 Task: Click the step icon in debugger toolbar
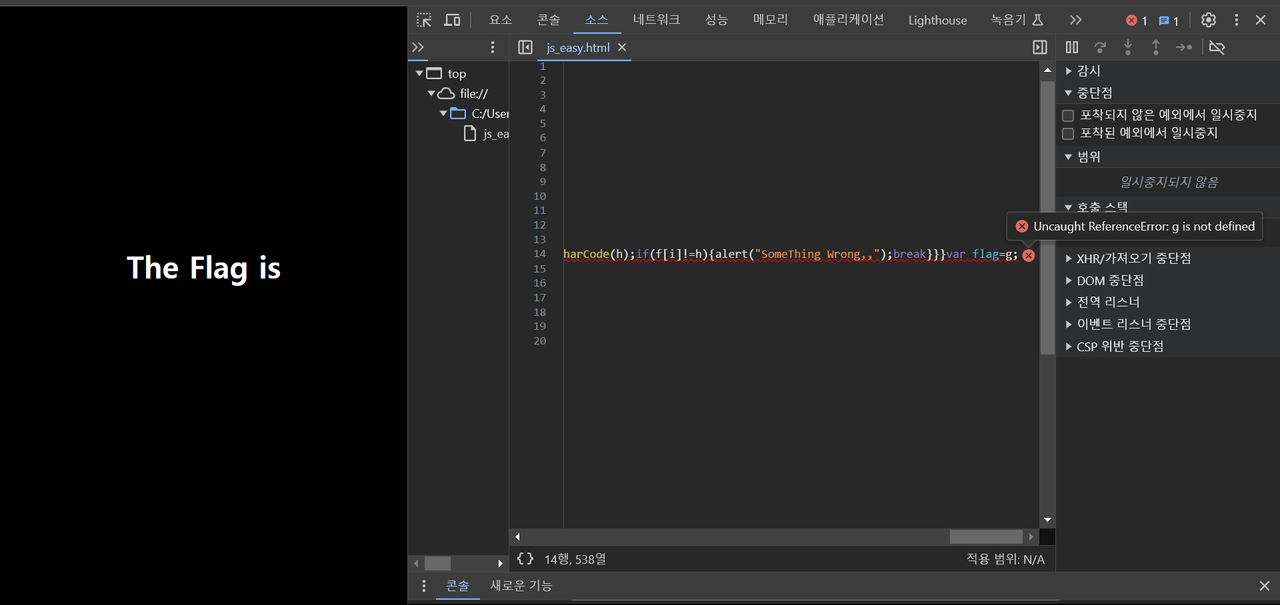[x=1184, y=47]
